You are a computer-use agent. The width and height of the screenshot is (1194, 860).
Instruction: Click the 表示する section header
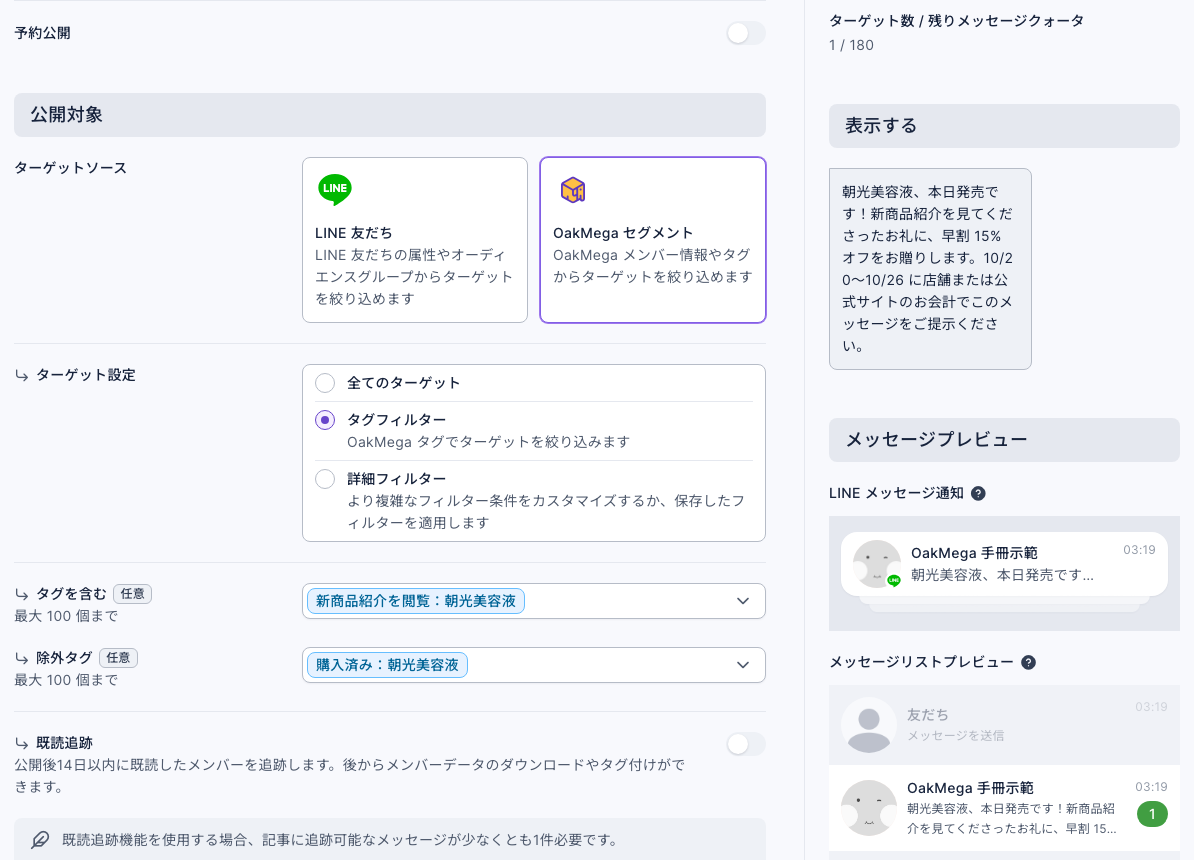[1004, 126]
